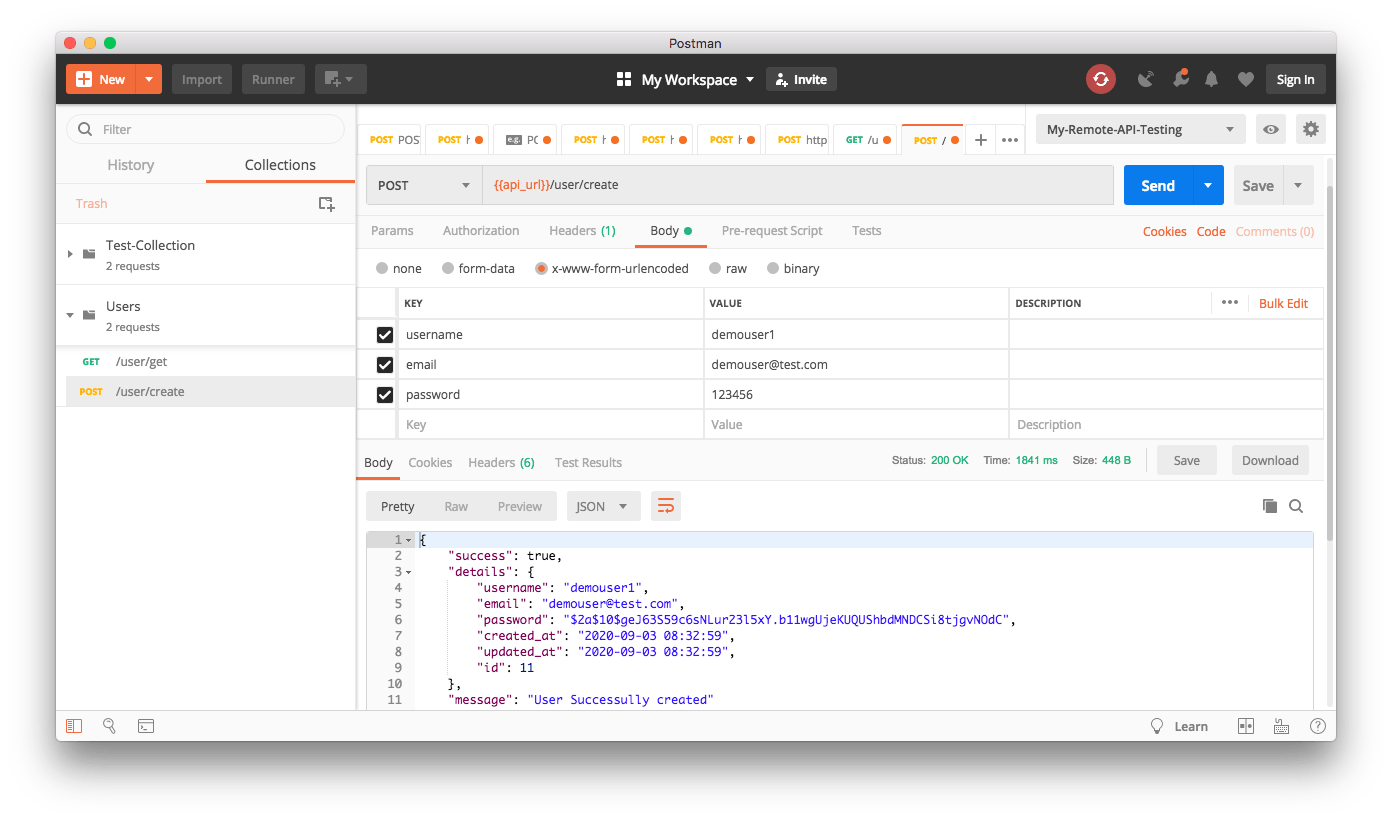Viewport: 1392px width, 821px height.
Task: Switch to the Pre-request Script tab
Action: point(771,231)
